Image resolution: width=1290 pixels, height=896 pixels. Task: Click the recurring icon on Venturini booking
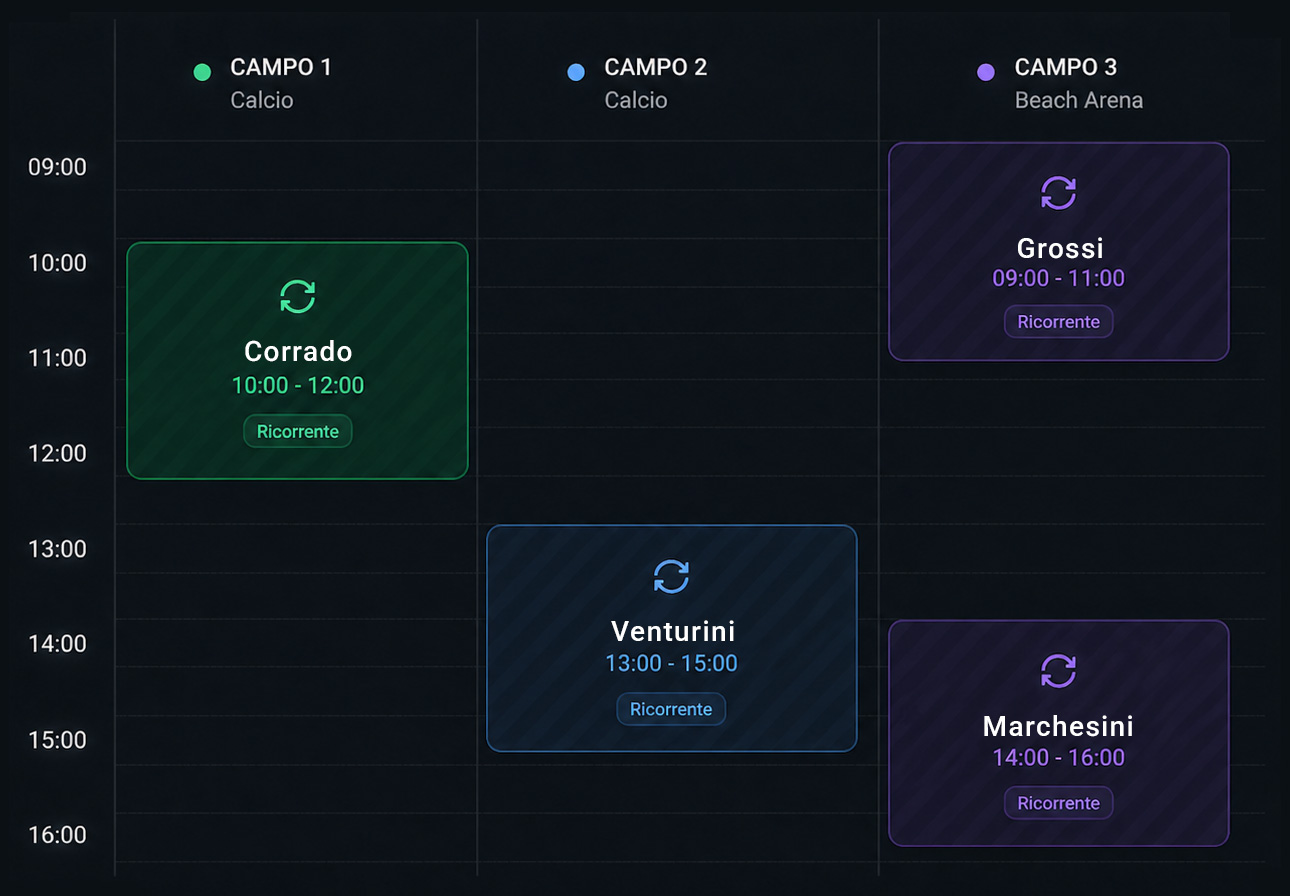click(671, 576)
